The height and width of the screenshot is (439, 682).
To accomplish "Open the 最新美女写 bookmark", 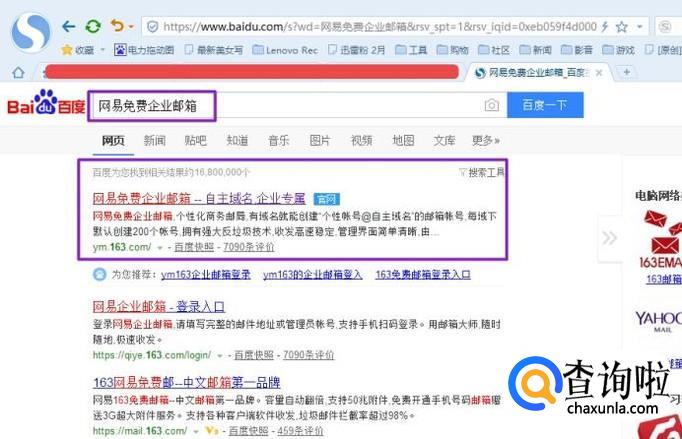I will (x=214, y=50).
